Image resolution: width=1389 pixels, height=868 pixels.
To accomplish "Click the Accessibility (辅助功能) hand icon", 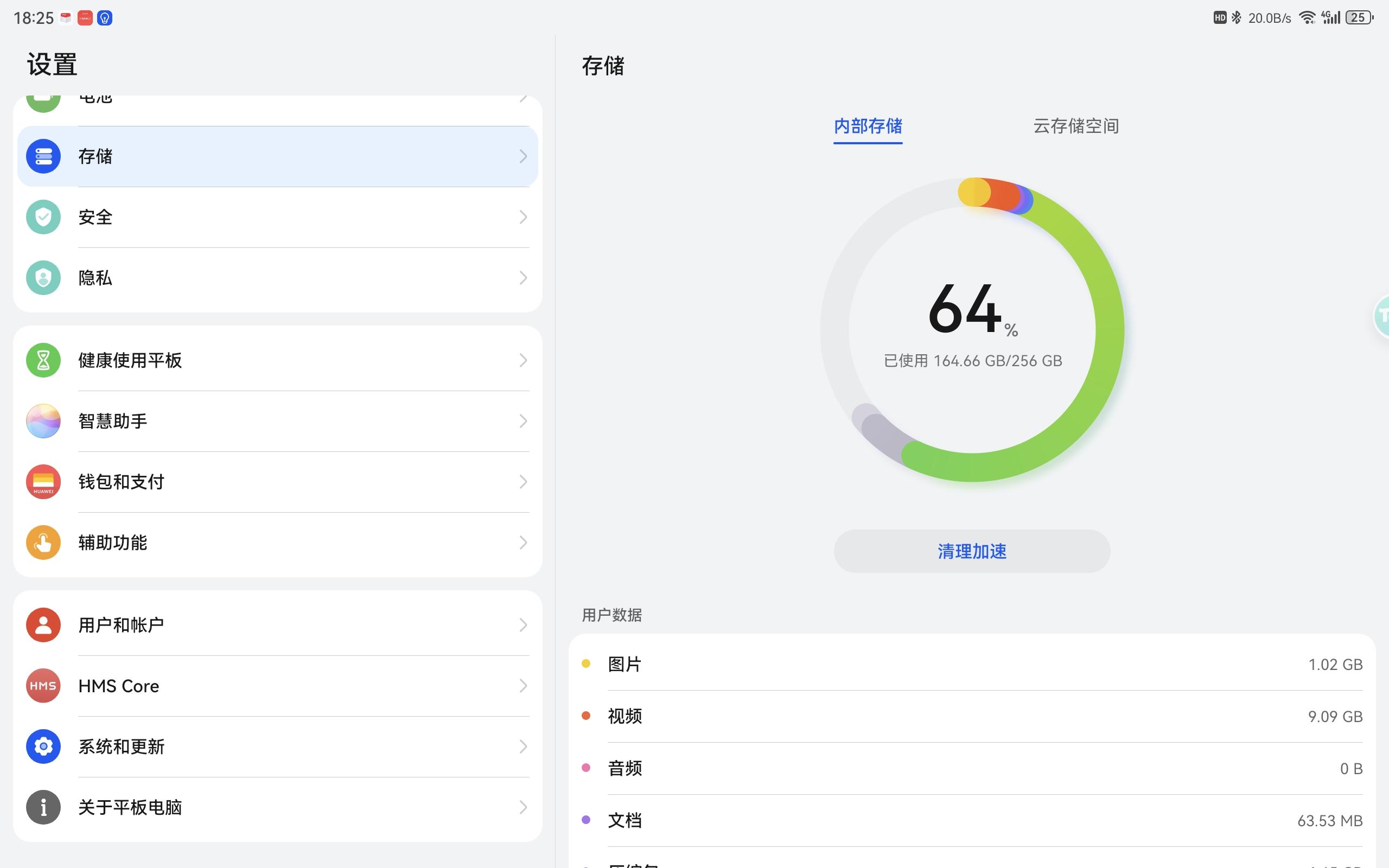I will [43, 542].
